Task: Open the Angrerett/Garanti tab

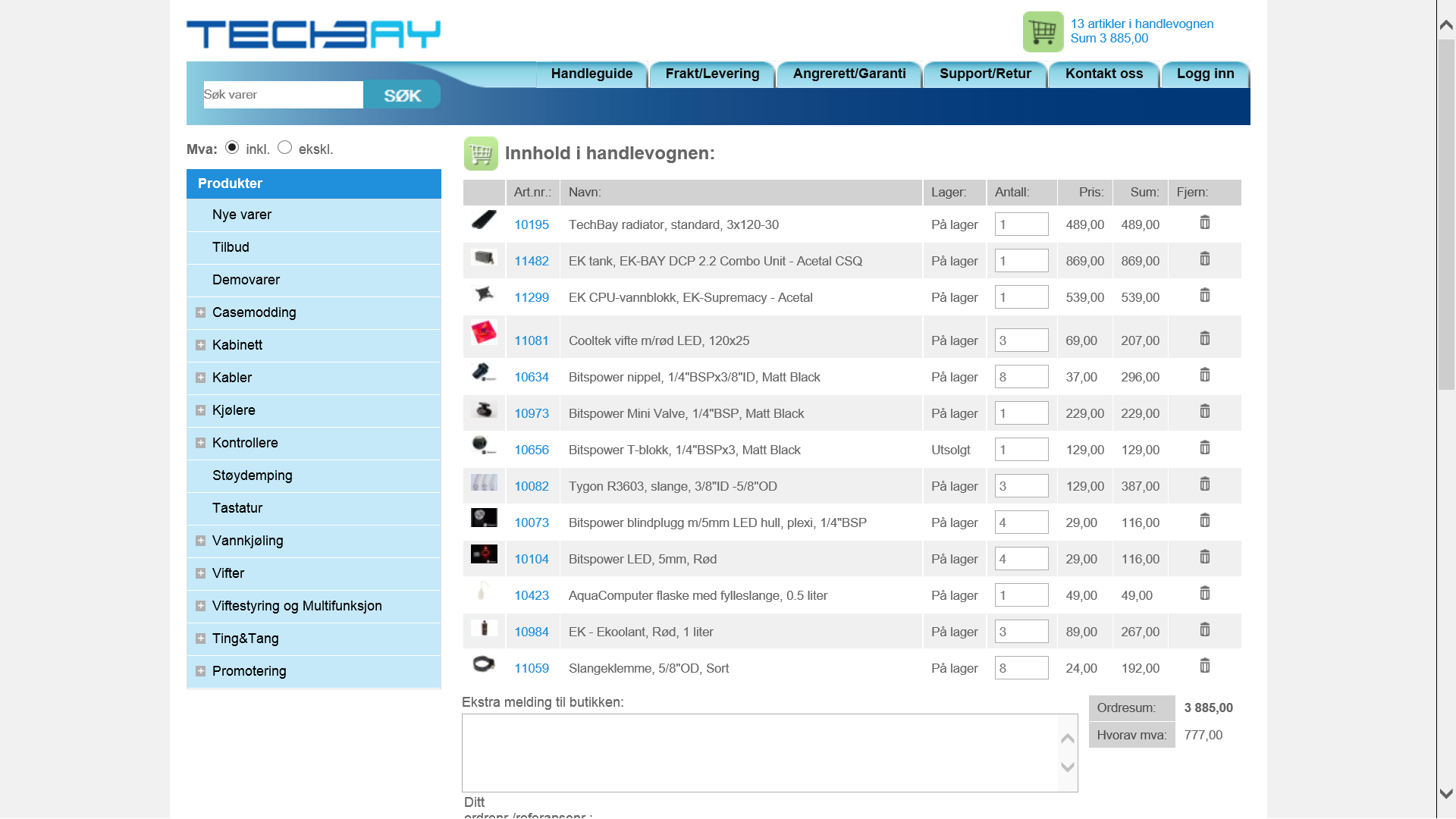Action: [849, 74]
